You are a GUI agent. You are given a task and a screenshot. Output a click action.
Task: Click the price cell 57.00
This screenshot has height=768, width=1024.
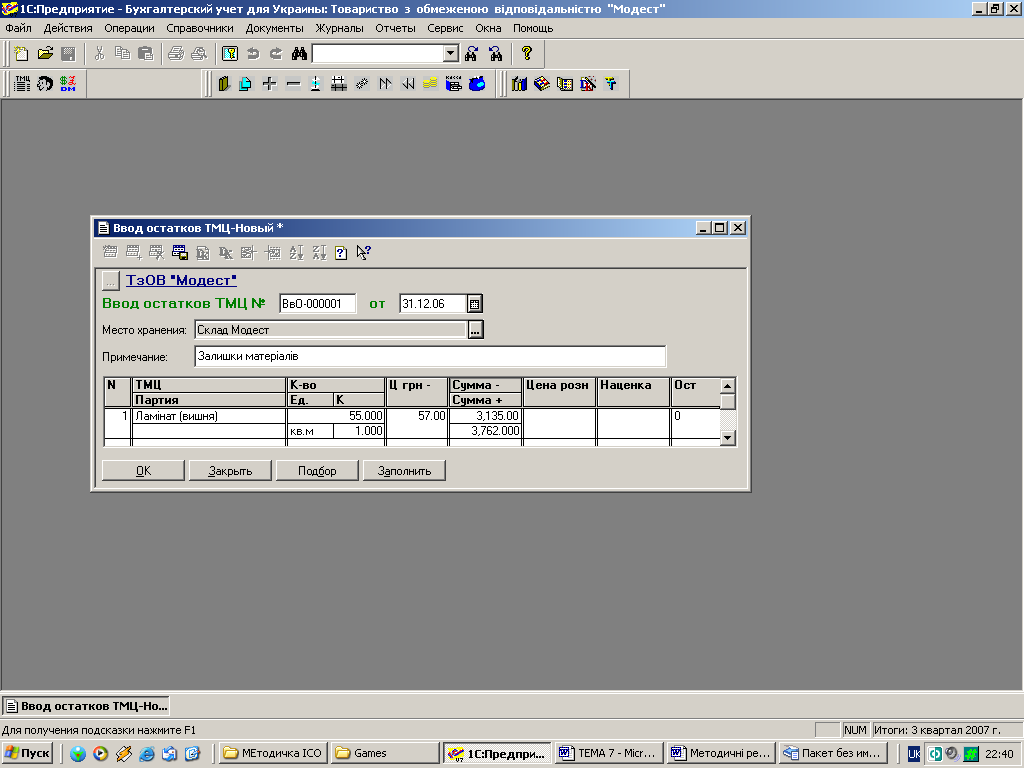pyautogui.click(x=417, y=416)
